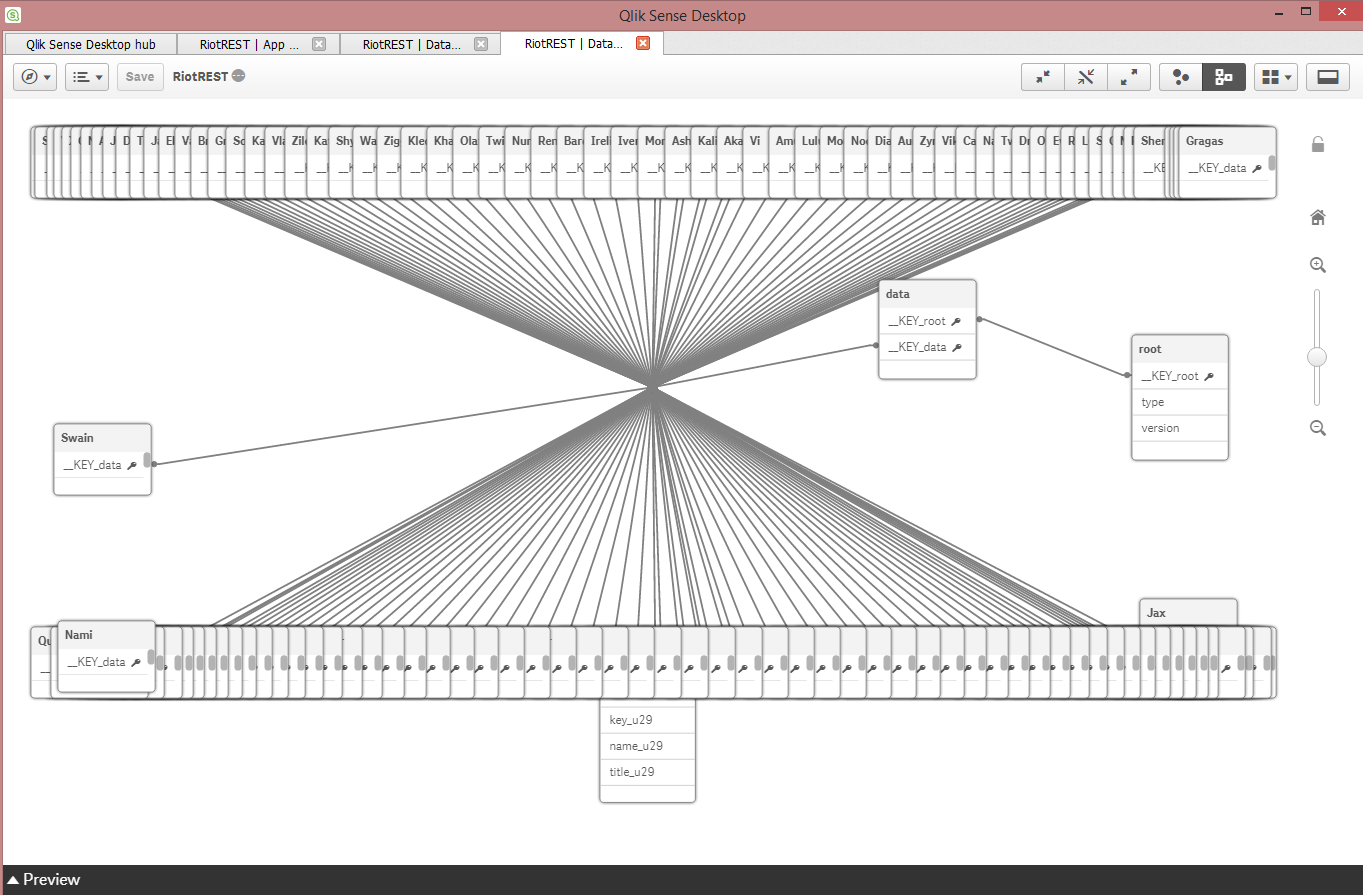Click the home icon to reset the view
This screenshot has width=1363, height=895.
tap(1317, 217)
